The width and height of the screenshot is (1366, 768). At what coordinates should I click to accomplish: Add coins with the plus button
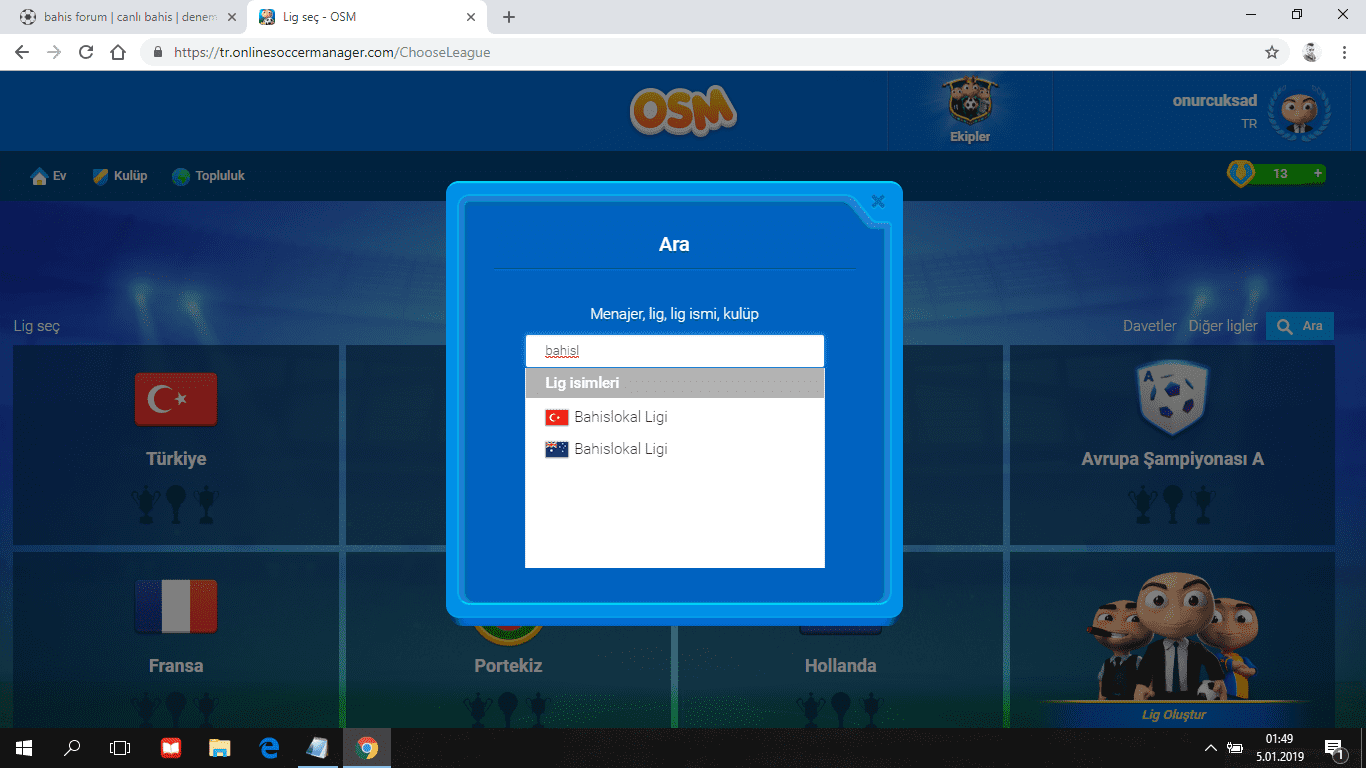click(x=1318, y=174)
